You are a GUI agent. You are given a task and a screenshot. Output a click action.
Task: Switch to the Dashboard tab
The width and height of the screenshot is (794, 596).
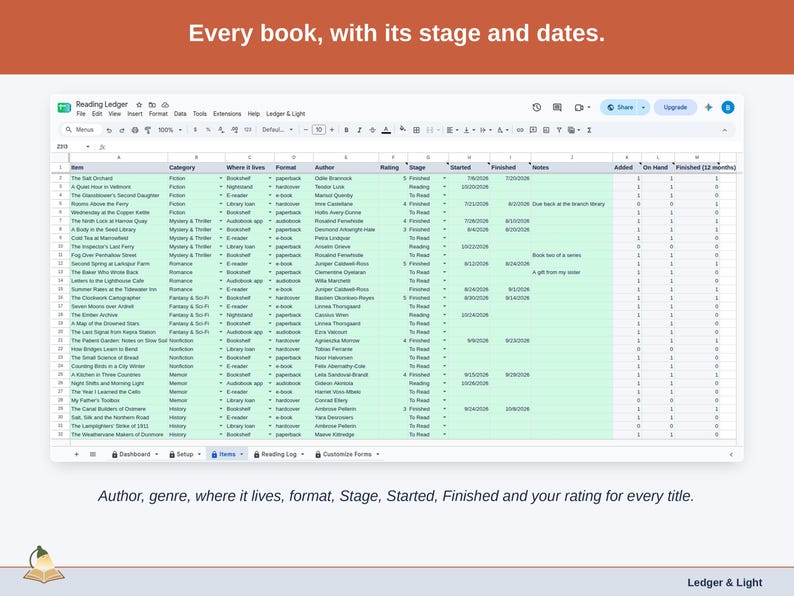[135, 454]
